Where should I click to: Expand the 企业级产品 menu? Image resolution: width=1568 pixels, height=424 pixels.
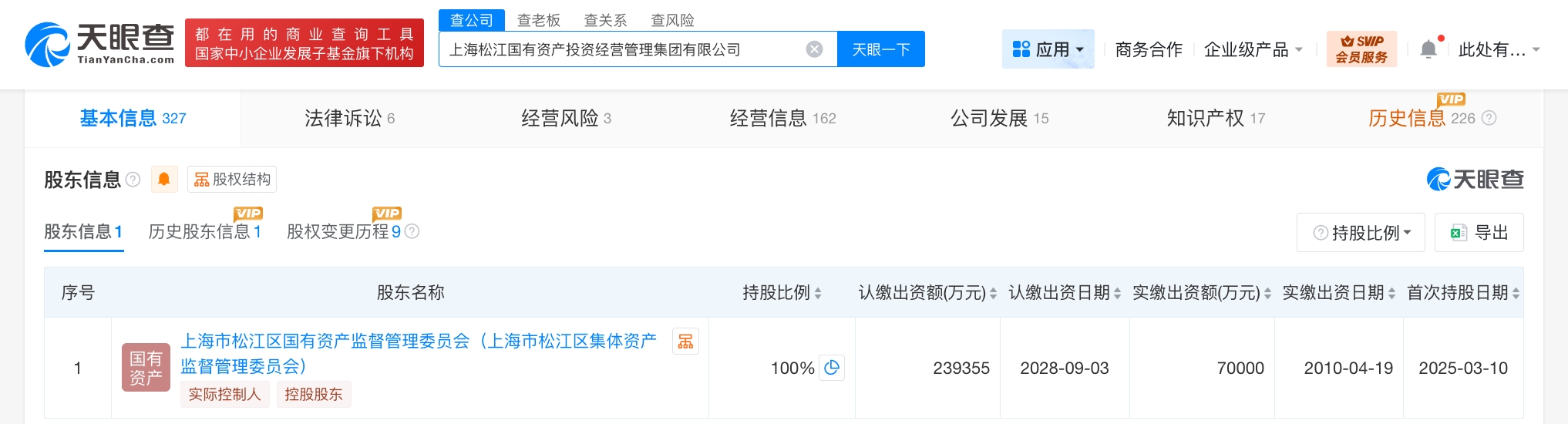(1253, 49)
